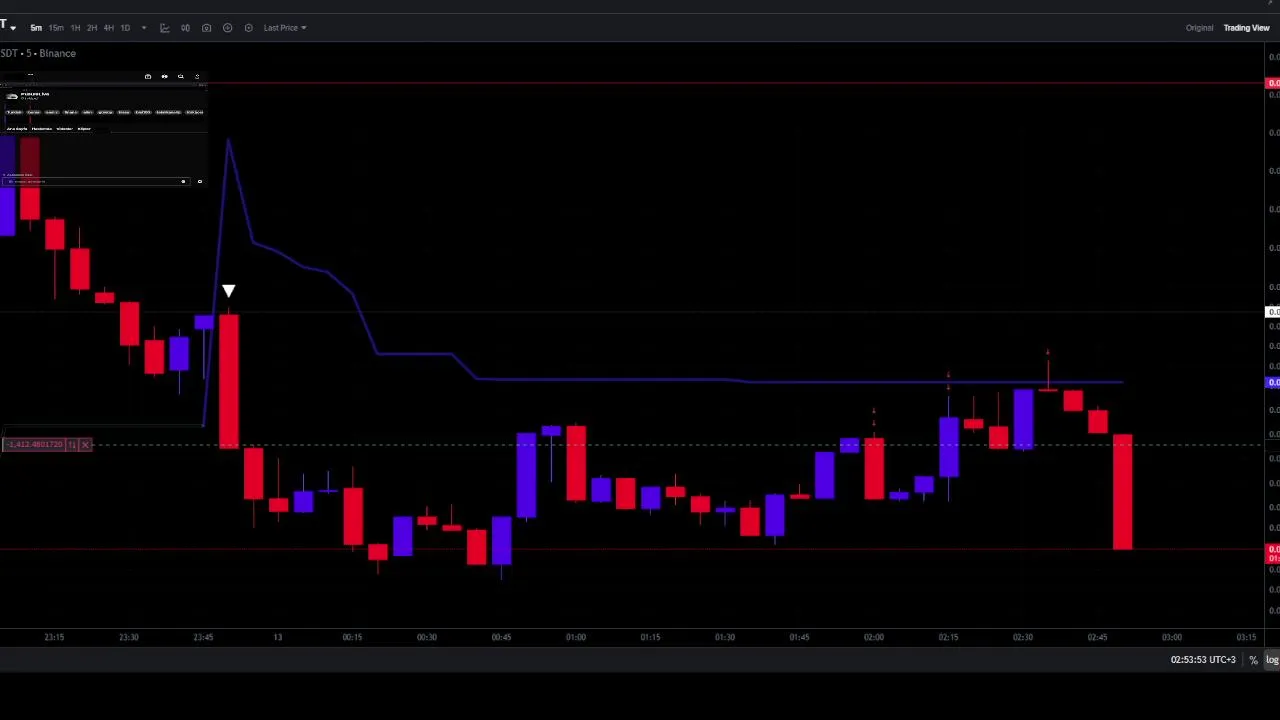This screenshot has width=1280, height=720.
Task: Switch to the Trading View chart
Action: (1246, 28)
